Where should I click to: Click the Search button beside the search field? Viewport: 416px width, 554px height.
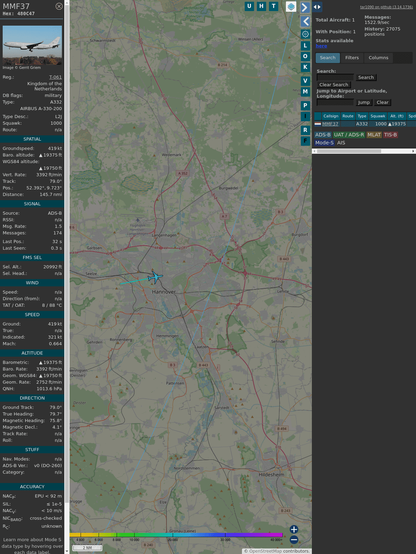point(366,77)
